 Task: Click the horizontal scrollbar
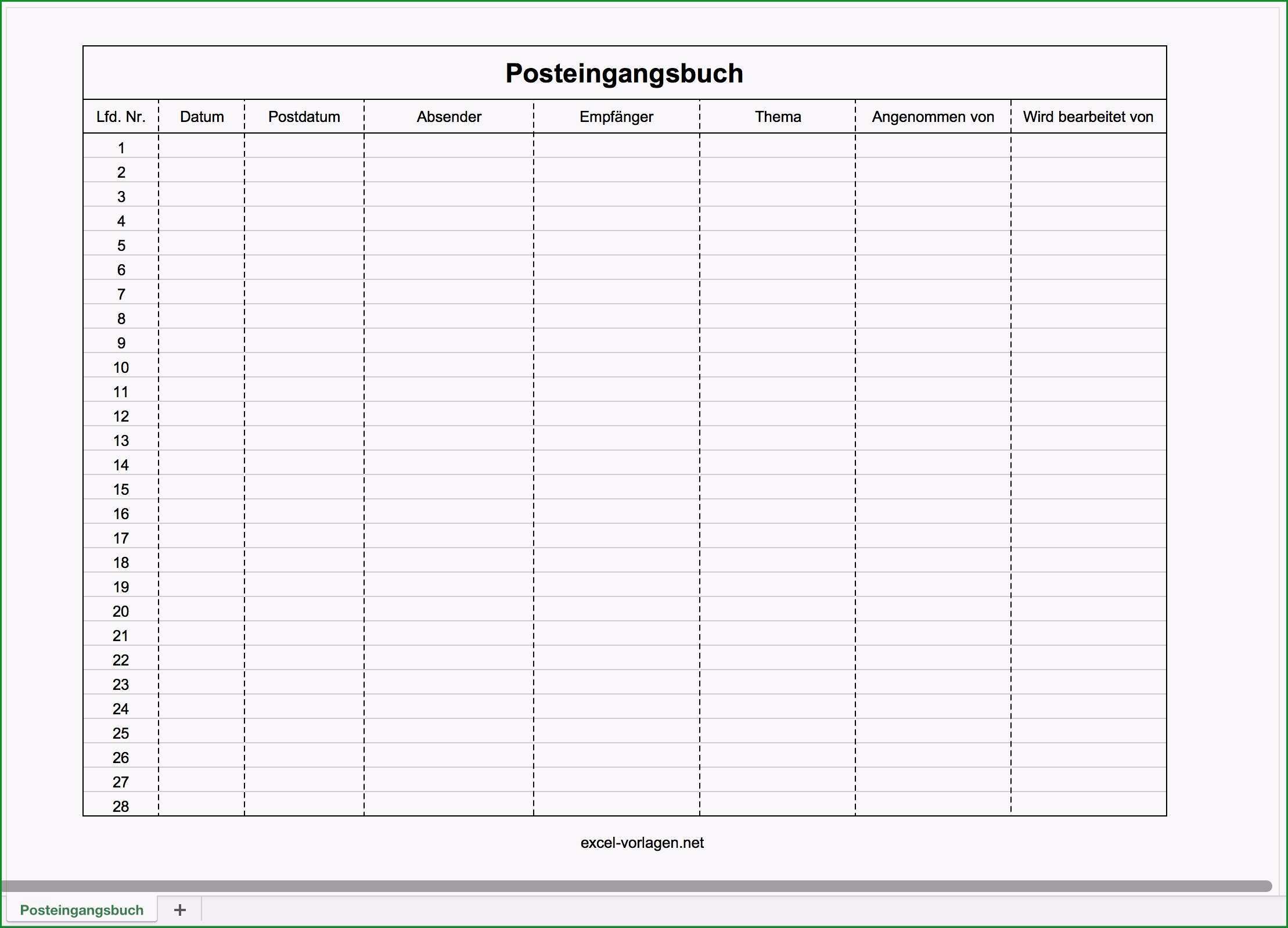(636, 886)
